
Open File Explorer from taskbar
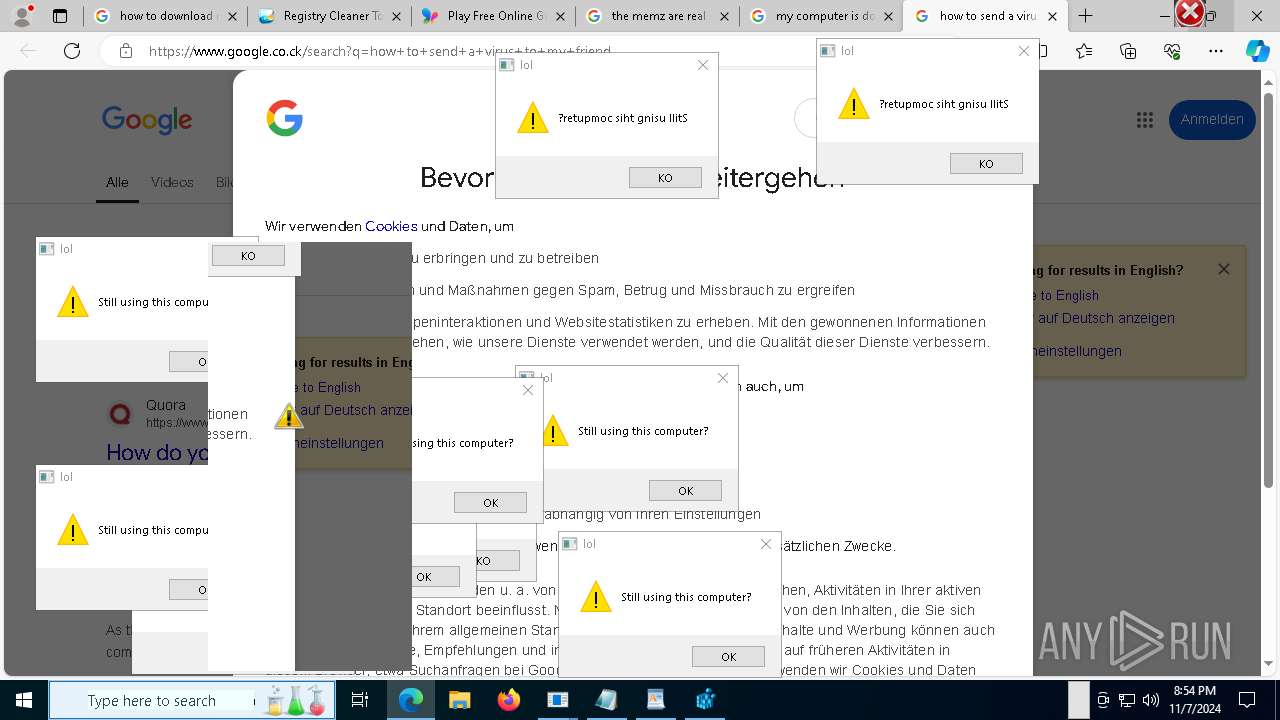(459, 700)
